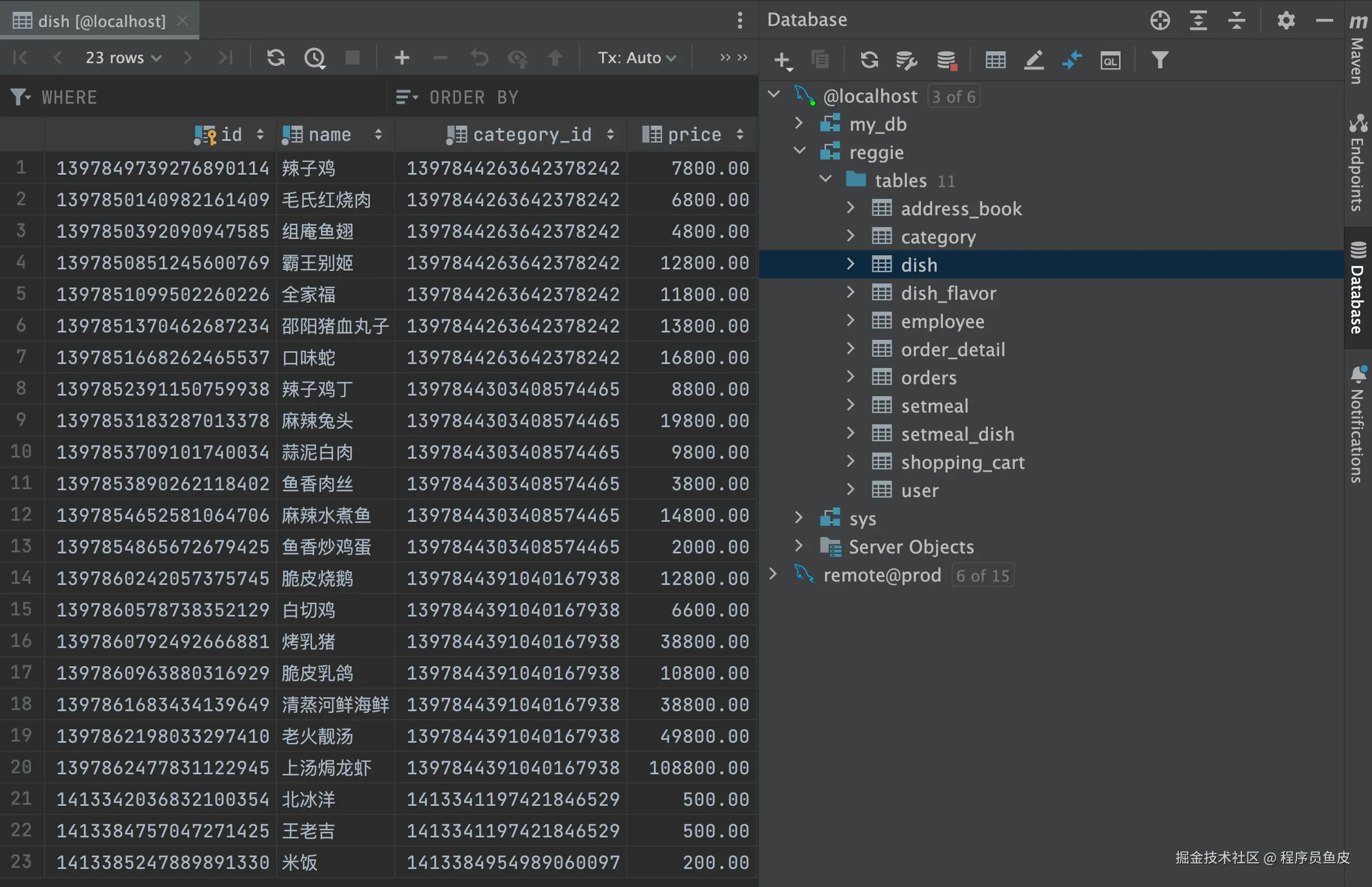Image resolution: width=1372 pixels, height=887 pixels.
Task: Expand the remote@prod data source
Action: coord(773,574)
